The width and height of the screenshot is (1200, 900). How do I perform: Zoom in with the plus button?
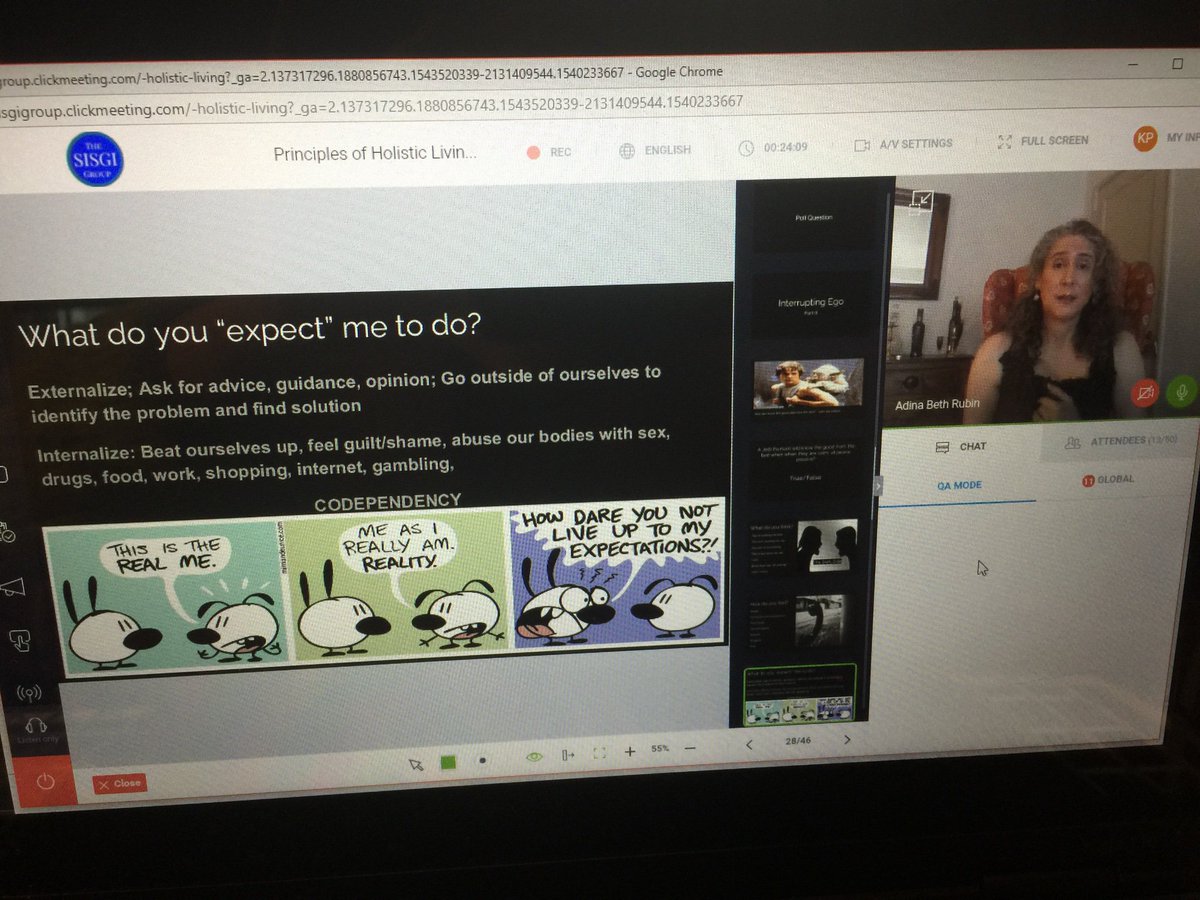pos(630,751)
